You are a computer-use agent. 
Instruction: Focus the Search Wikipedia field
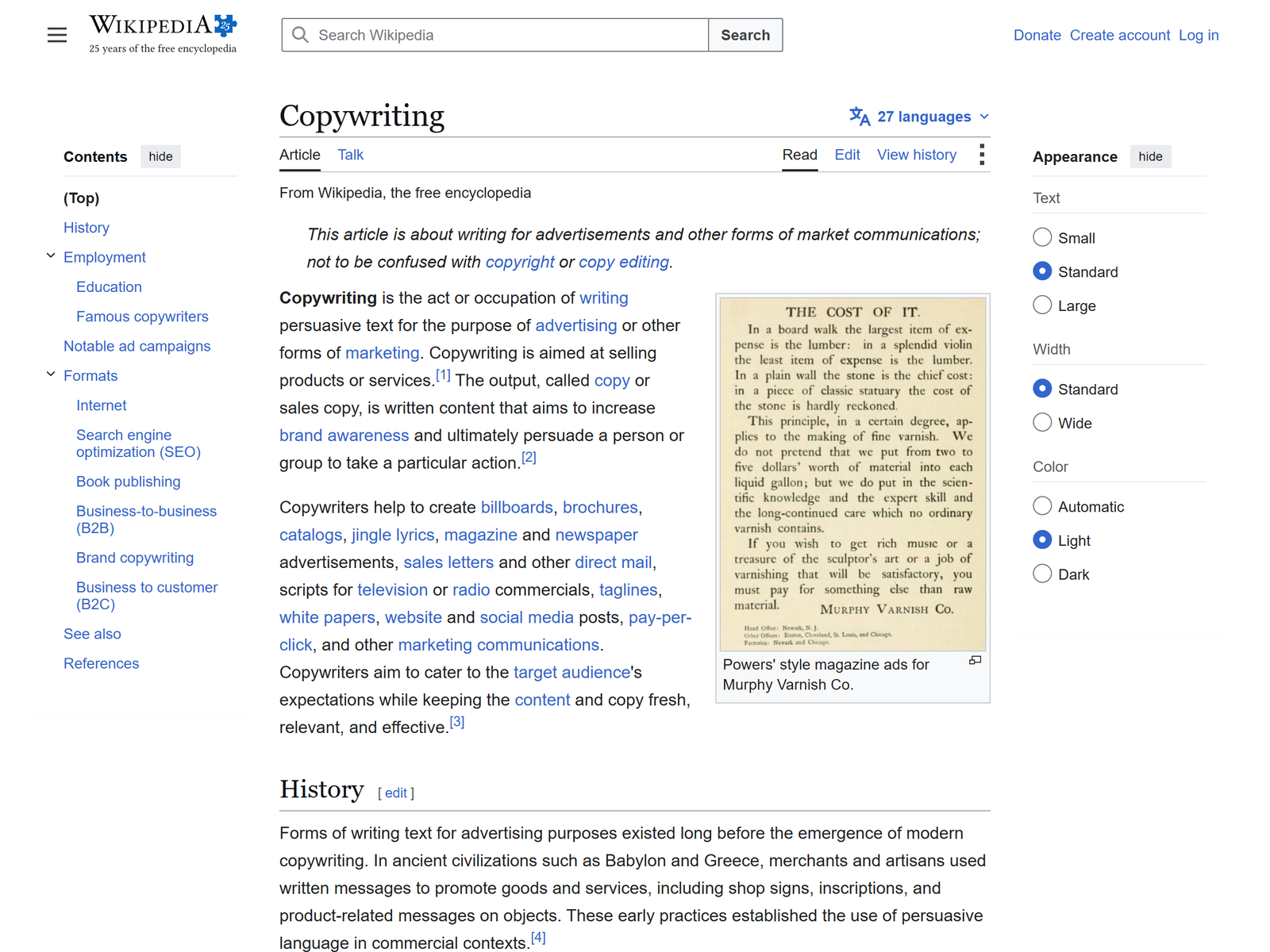pos(495,35)
